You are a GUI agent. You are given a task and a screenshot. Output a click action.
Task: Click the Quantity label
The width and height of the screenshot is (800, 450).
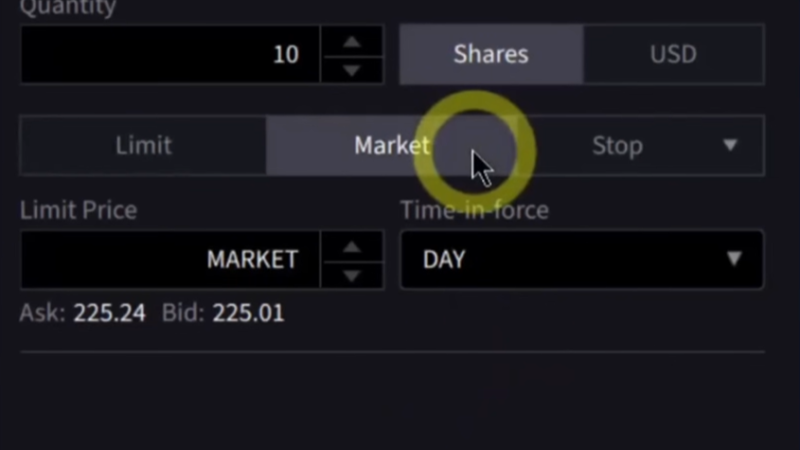coord(68,8)
